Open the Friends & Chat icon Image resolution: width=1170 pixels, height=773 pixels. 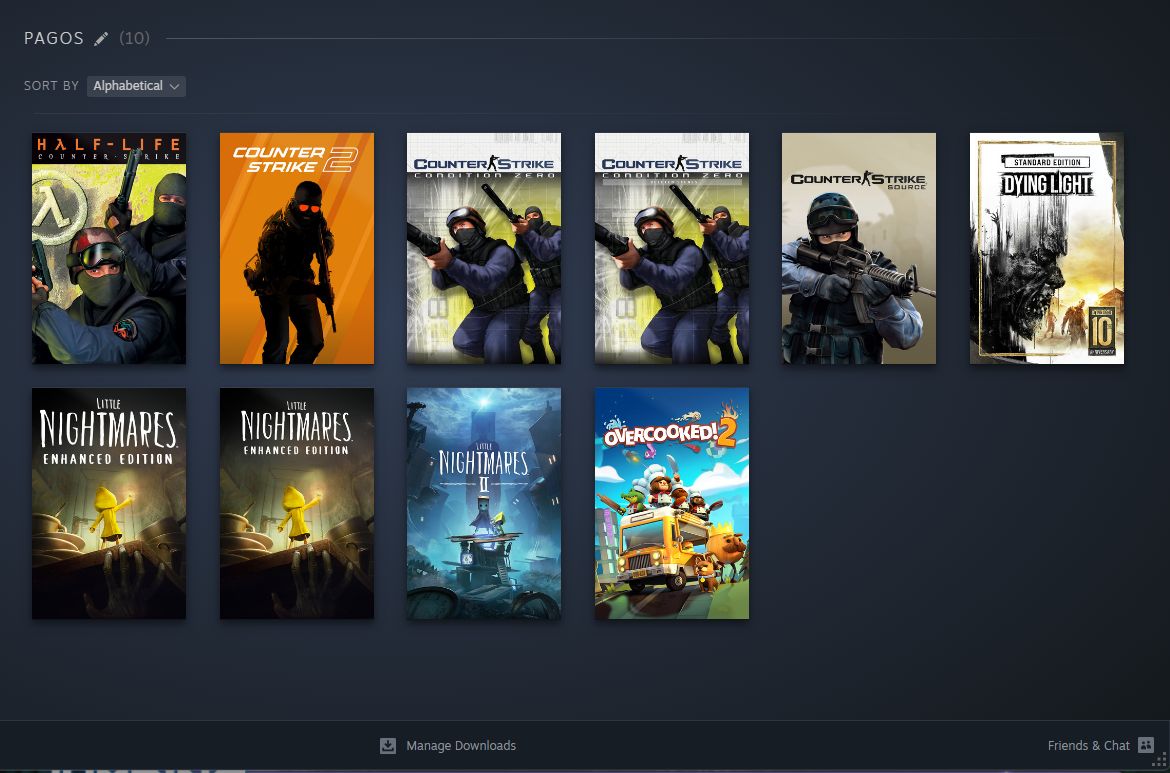pyautogui.click(x=1145, y=745)
